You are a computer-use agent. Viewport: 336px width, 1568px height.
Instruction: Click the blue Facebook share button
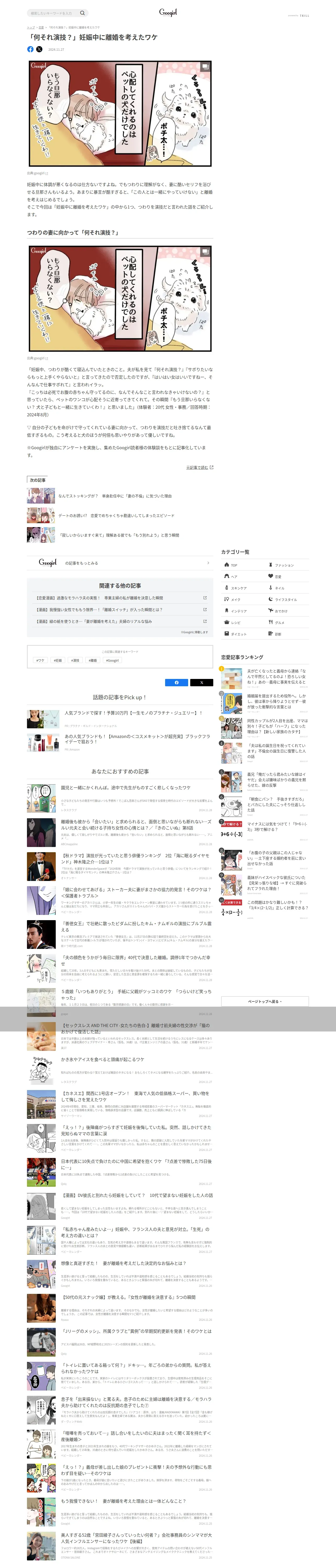click(x=177, y=682)
